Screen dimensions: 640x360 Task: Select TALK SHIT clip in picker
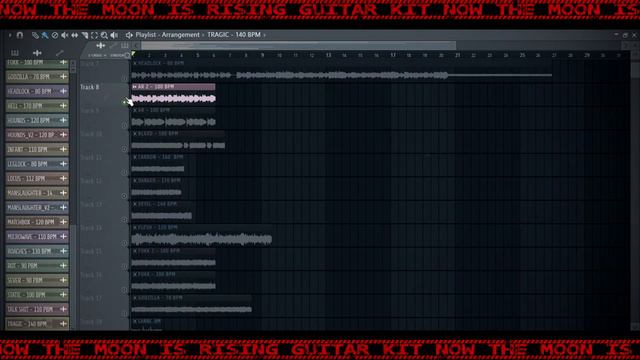[37, 309]
